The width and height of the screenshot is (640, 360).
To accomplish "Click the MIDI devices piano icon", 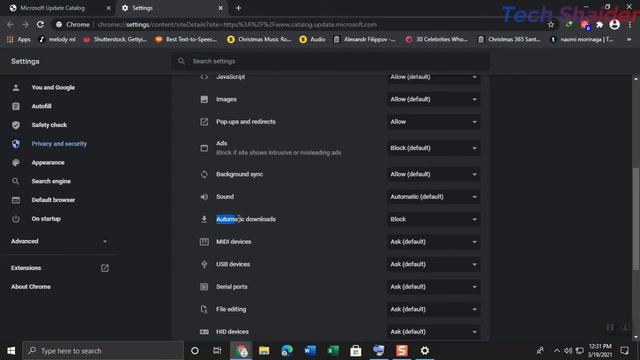I will point(204,242).
